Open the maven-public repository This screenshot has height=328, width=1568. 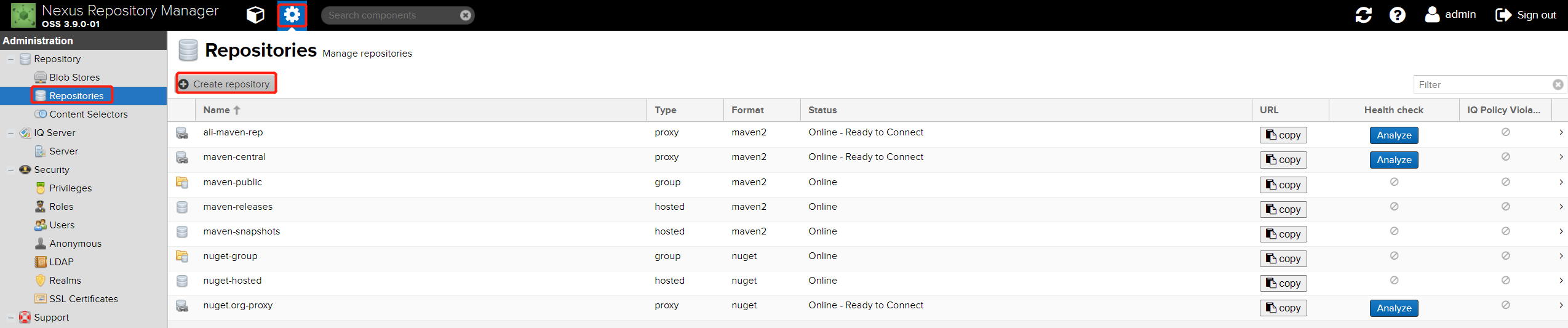coord(233,182)
